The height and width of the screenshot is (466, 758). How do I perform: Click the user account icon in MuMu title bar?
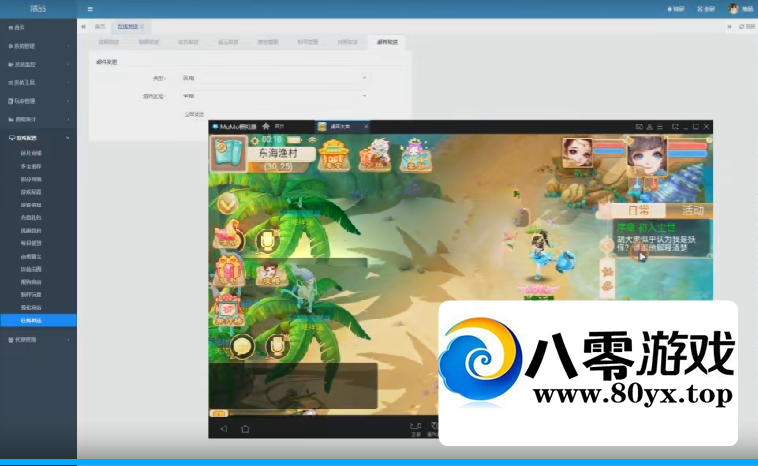pos(649,127)
